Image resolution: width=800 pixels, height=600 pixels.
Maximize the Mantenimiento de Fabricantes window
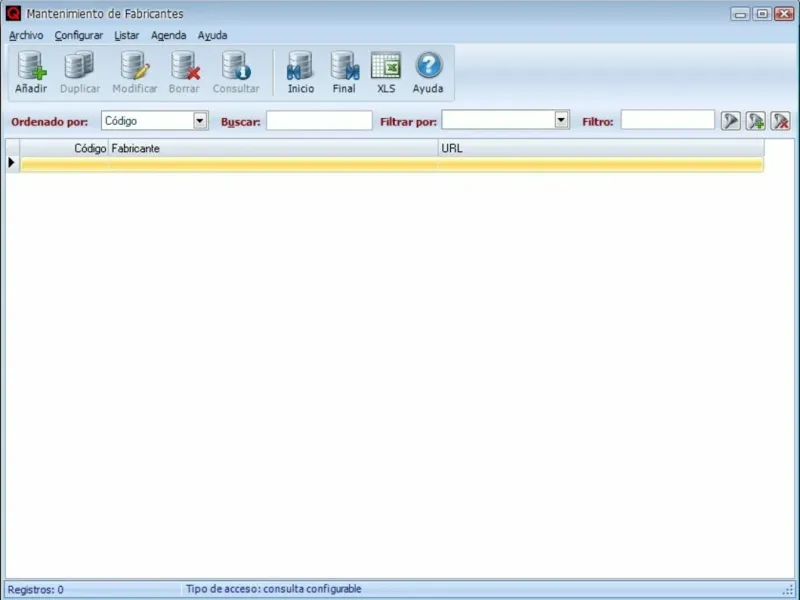coord(762,14)
